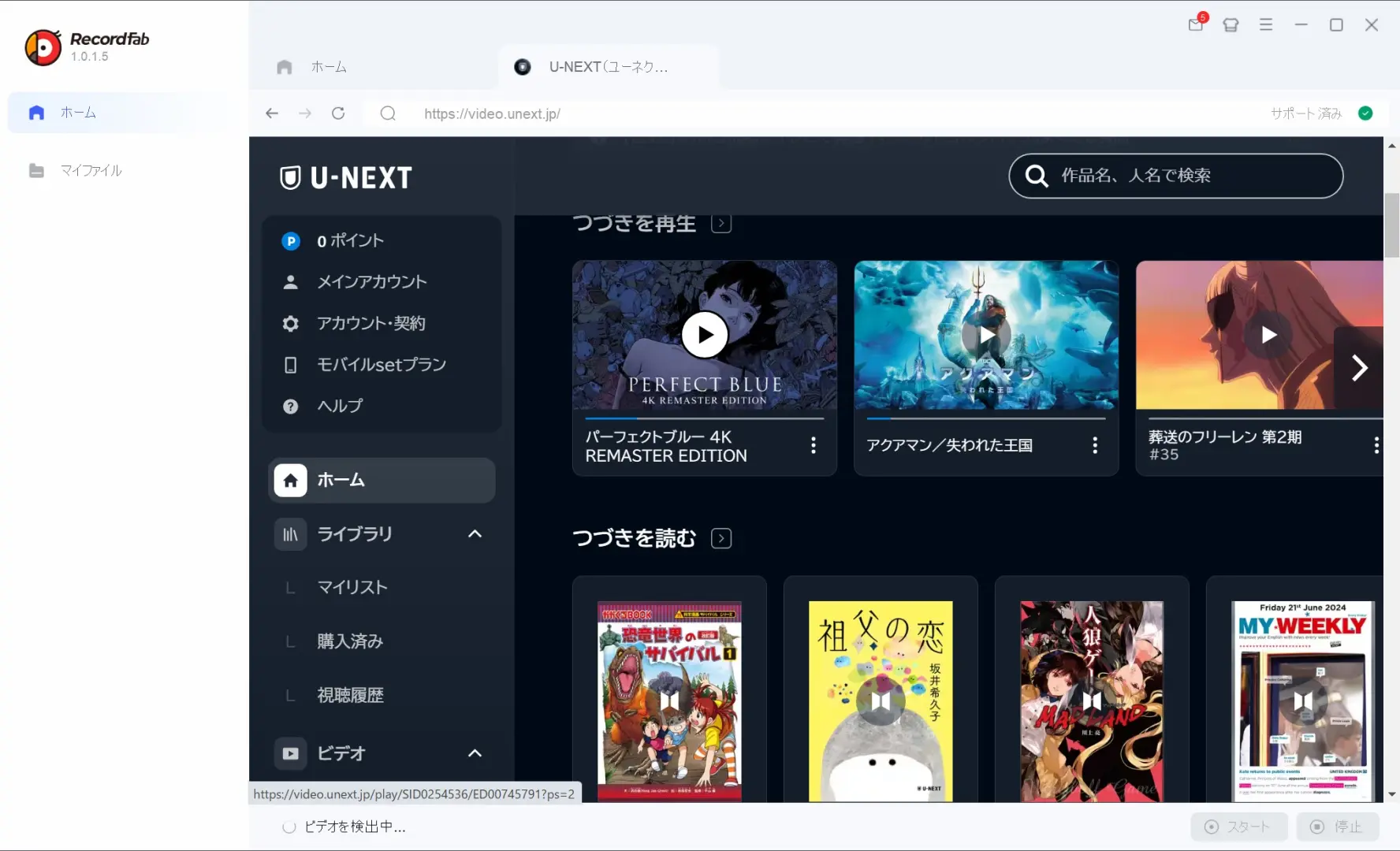Image resolution: width=1400 pixels, height=851 pixels.
Task: Open the notification mail icon in title bar
Action: 1196,24
